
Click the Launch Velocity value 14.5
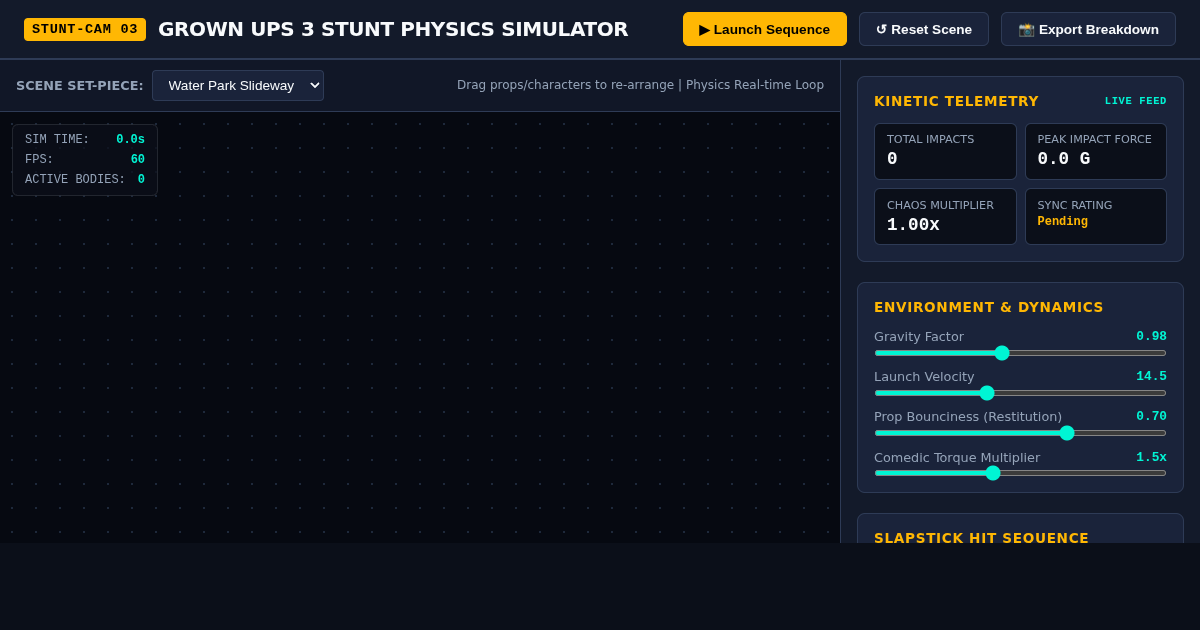pyautogui.click(x=1151, y=376)
